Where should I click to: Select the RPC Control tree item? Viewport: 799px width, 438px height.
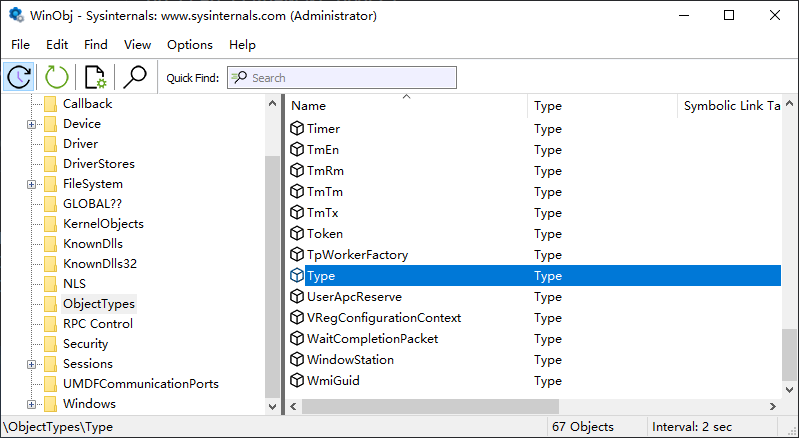tap(97, 324)
